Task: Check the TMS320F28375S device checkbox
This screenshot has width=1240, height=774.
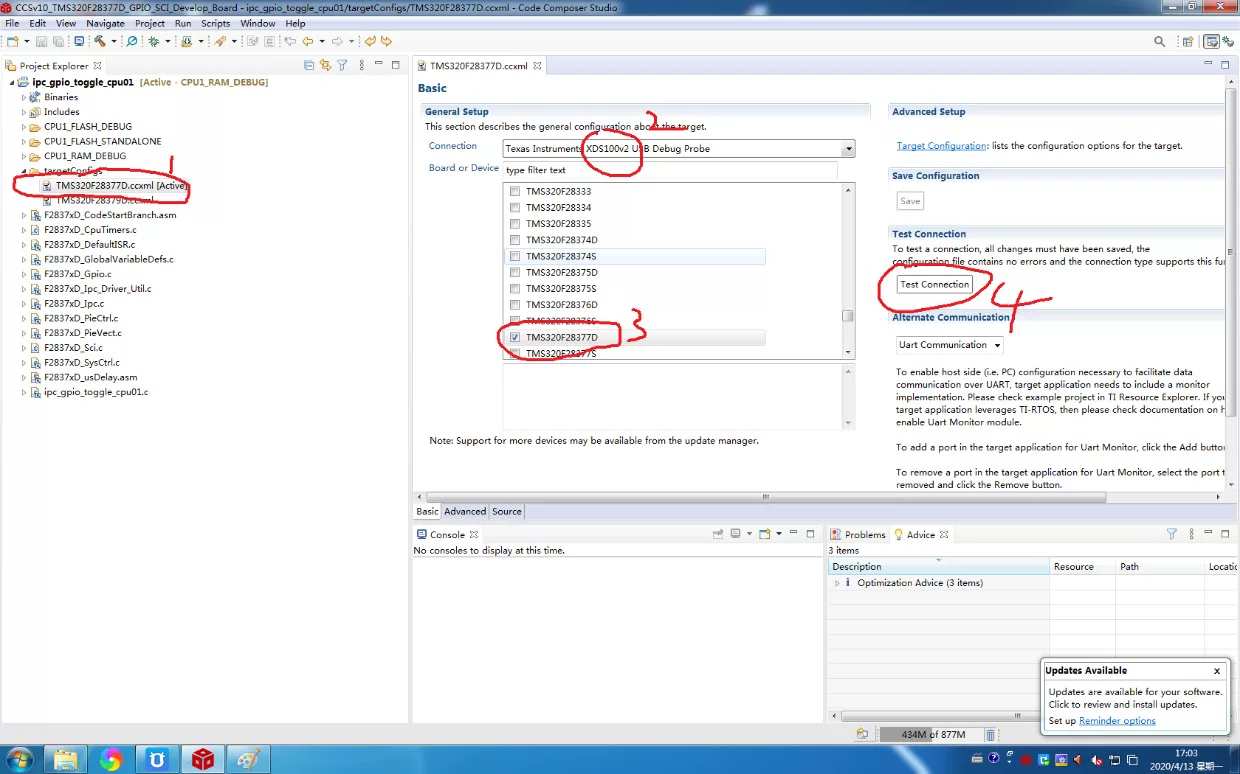Action: point(515,288)
